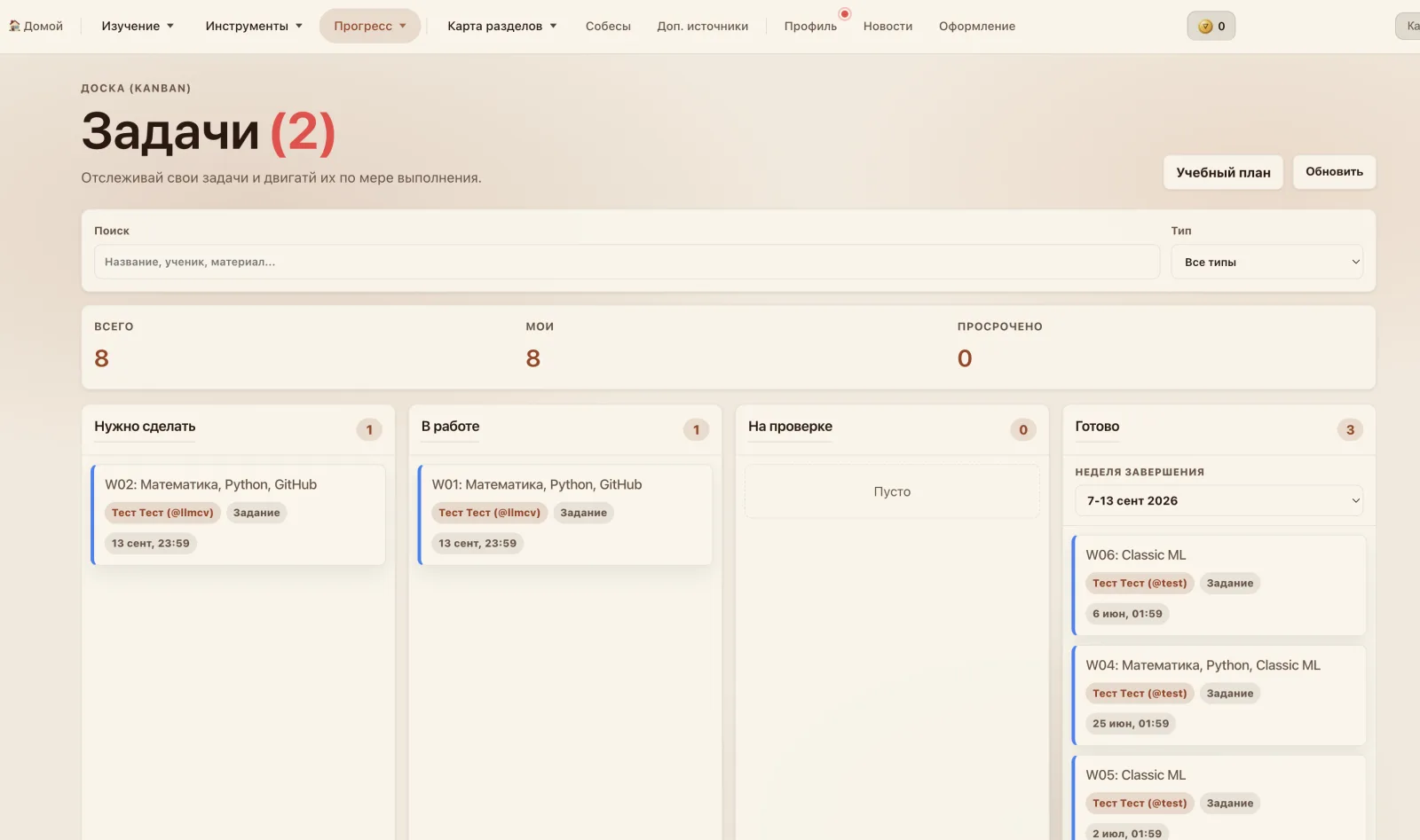Go to Собесы page
Screen dimensions: 1420x840
608,26
